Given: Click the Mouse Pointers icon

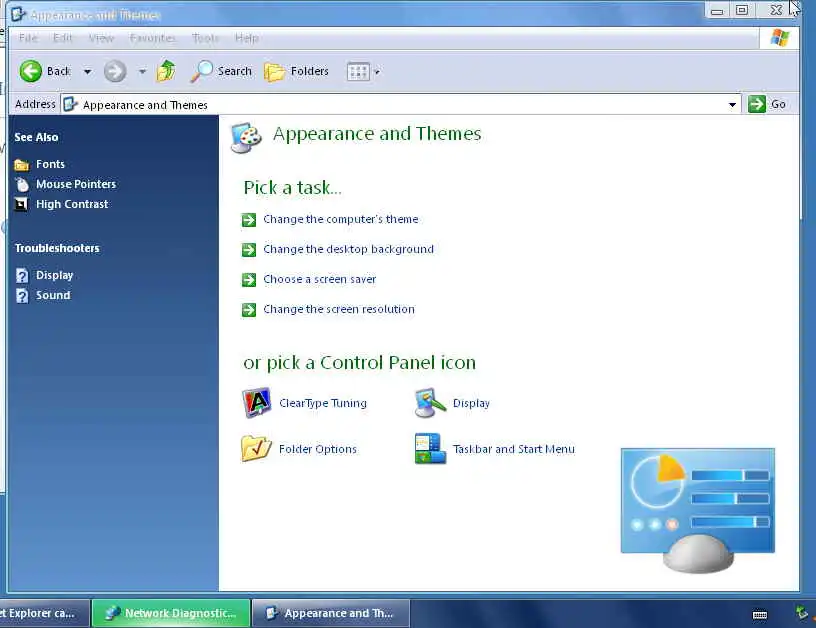Looking at the screenshot, I should click(22, 185).
